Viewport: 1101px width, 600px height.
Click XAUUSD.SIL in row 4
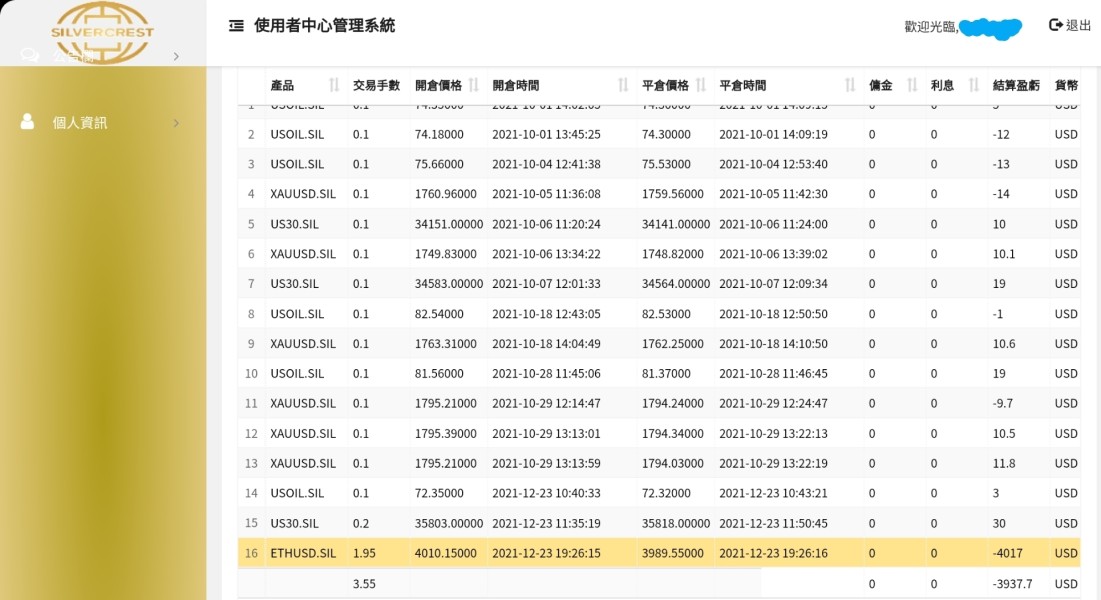(303, 194)
